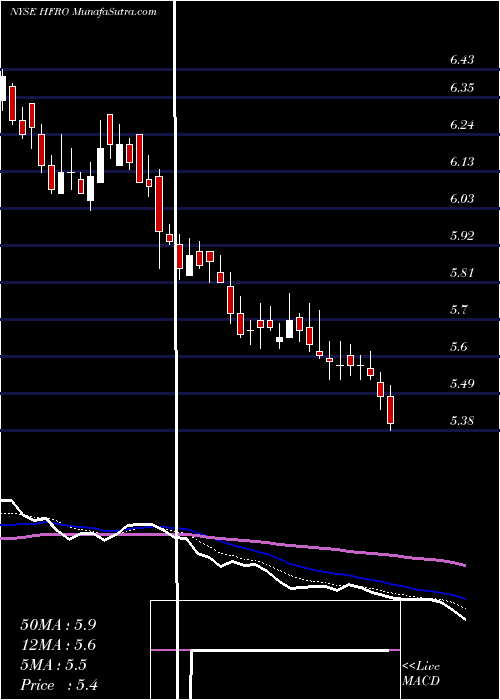Click the 50MA : 5.9 readout
This screenshot has height=700, width=500.
[x=58, y=625]
